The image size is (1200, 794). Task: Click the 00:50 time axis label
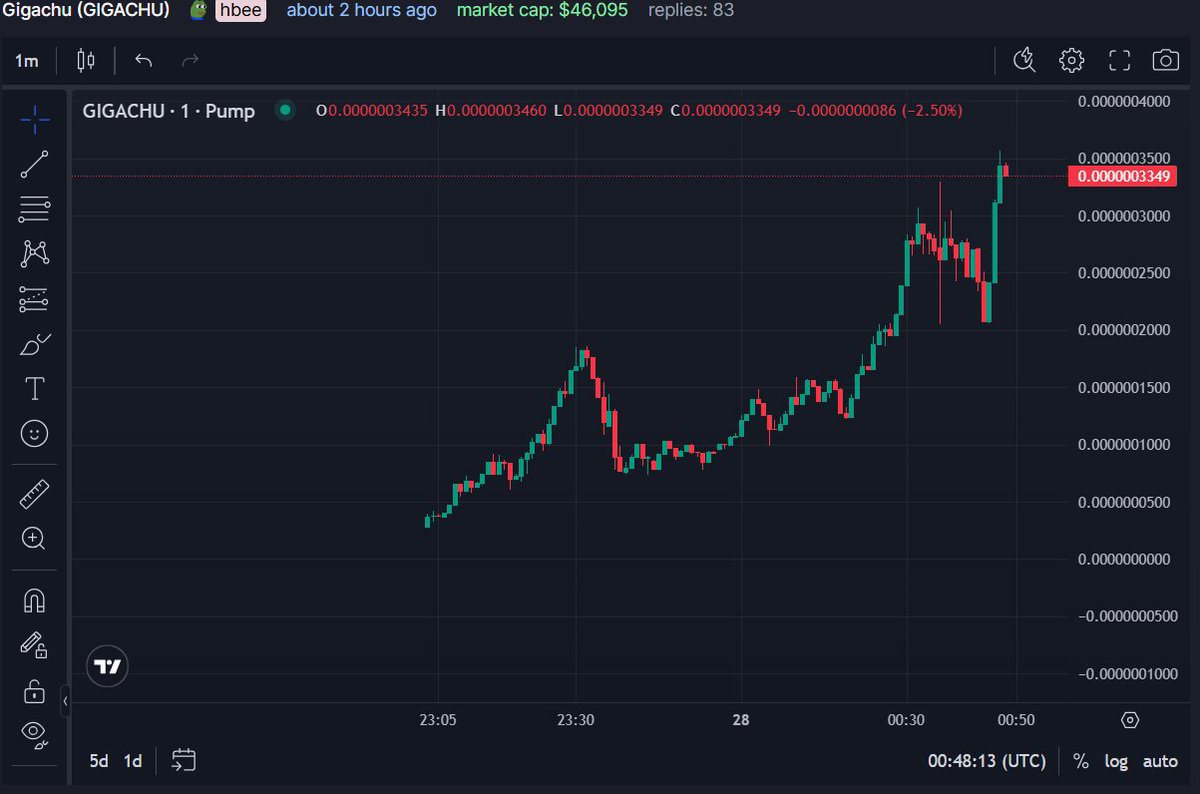click(1017, 720)
